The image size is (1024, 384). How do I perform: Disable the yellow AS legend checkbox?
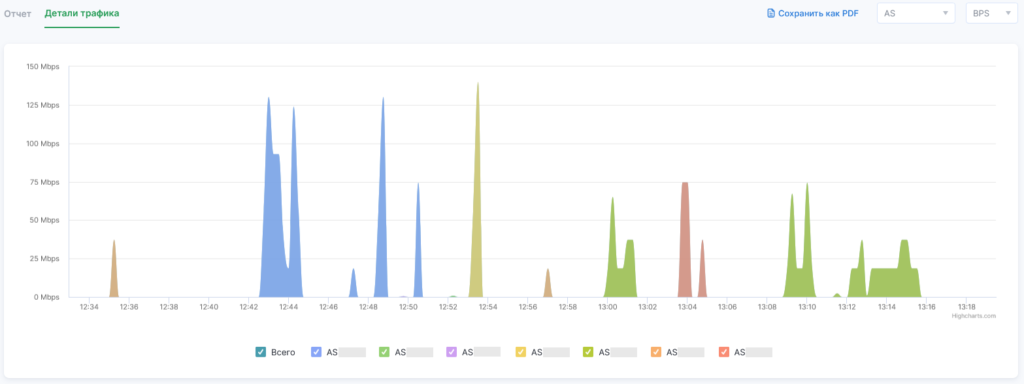[520, 352]
